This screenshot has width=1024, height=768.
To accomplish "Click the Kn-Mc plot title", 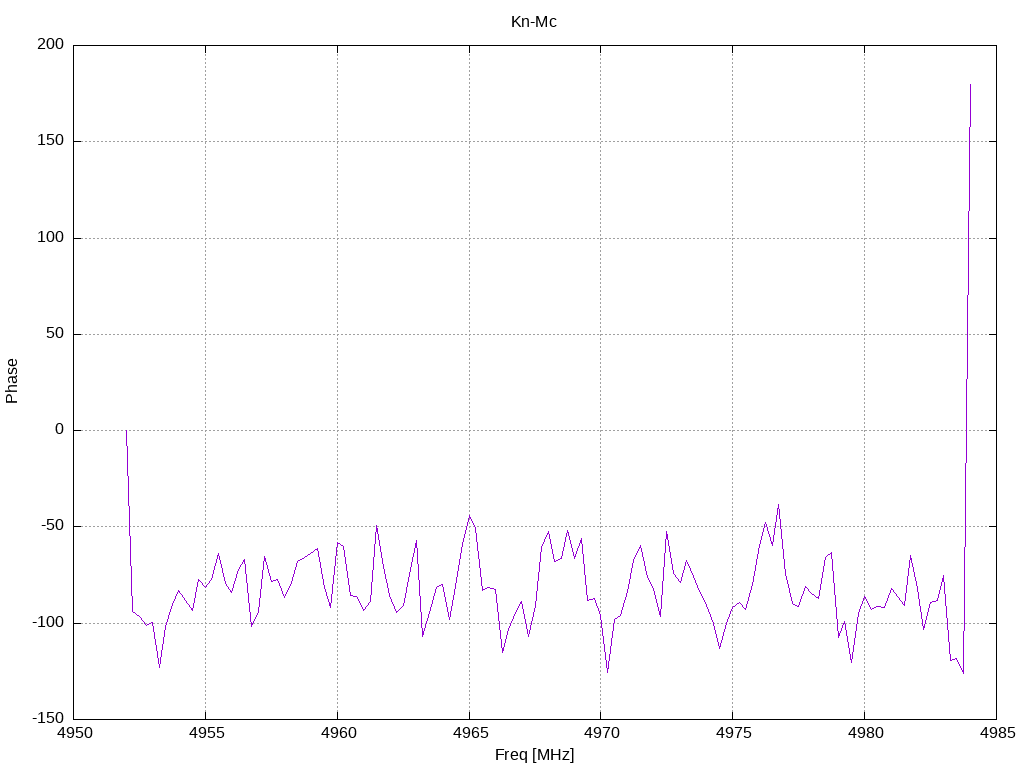I will [x=534, y=22].
